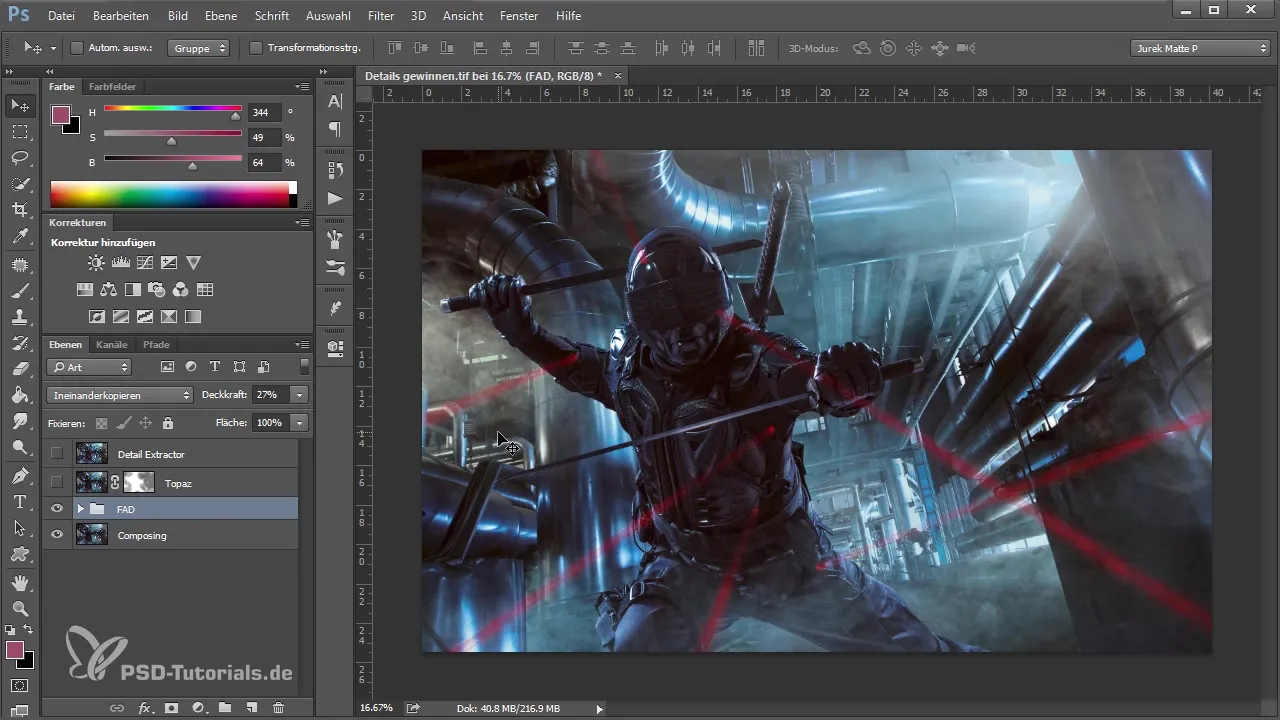Create a new layer
The image size is (1280, 720).
(252, 708)
